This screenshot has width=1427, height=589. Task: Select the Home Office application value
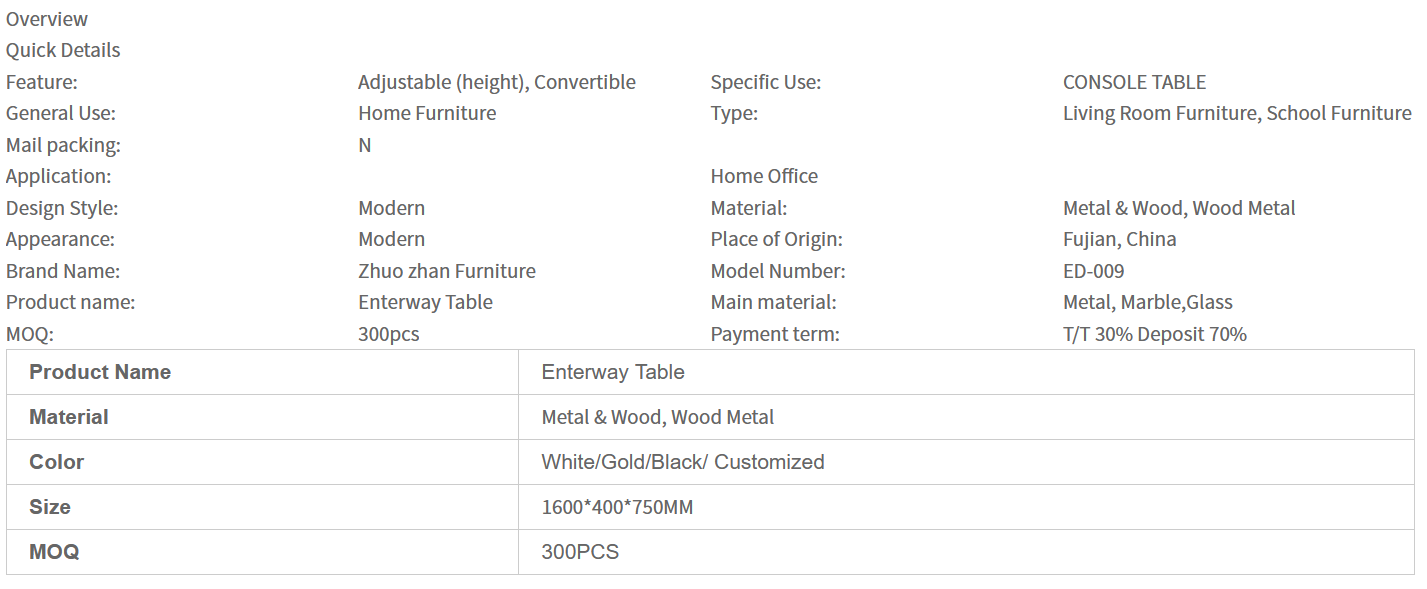pyautogui.click(x=764, y=176)
